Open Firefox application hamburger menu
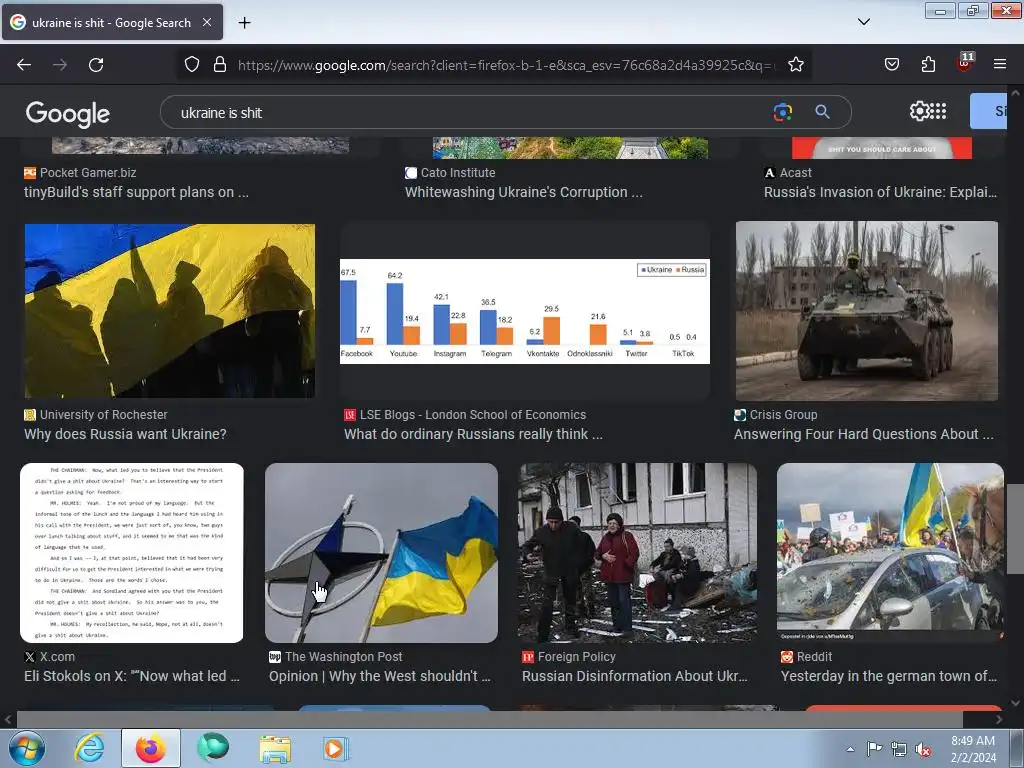Viewport: 1024px width, 768px height. (x=1000, y=64)
